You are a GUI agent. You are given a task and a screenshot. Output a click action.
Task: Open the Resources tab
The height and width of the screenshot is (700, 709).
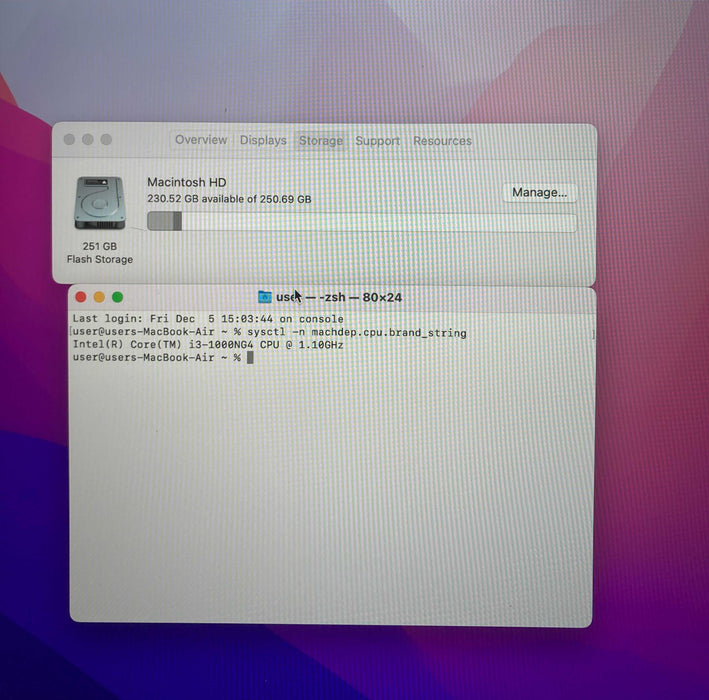(442, 141)
